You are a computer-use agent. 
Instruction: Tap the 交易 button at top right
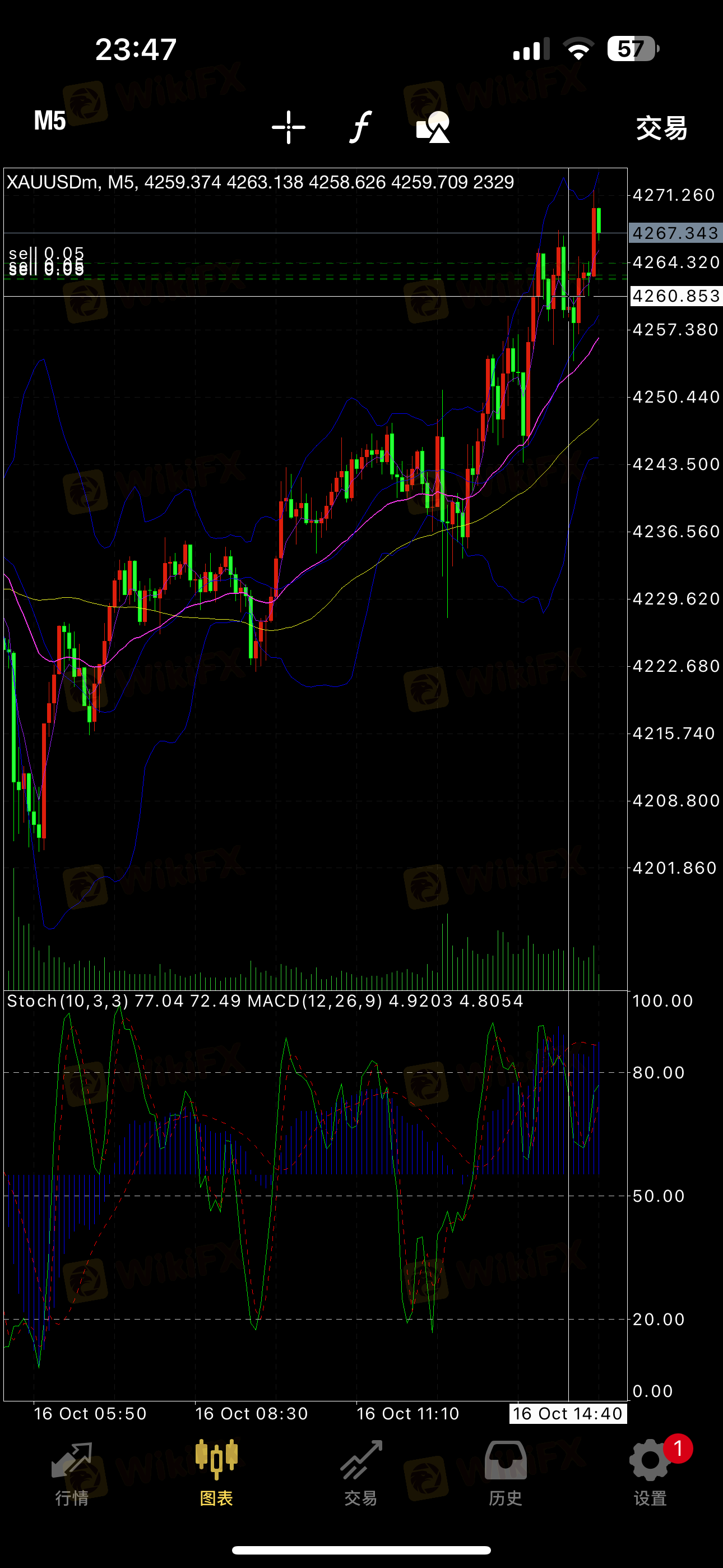coord(661,128)
